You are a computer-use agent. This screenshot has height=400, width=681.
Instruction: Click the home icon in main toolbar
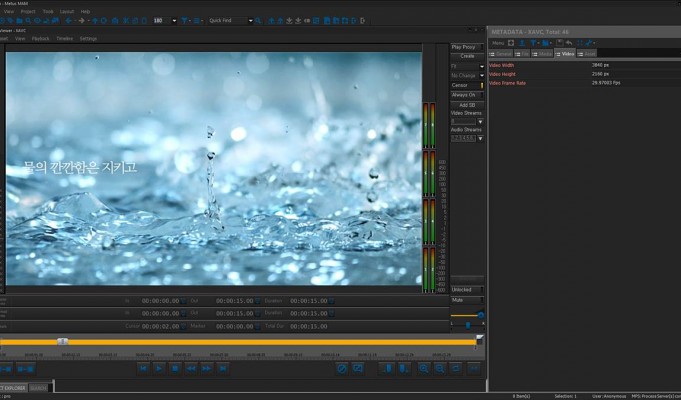click(x=115, y=20)
